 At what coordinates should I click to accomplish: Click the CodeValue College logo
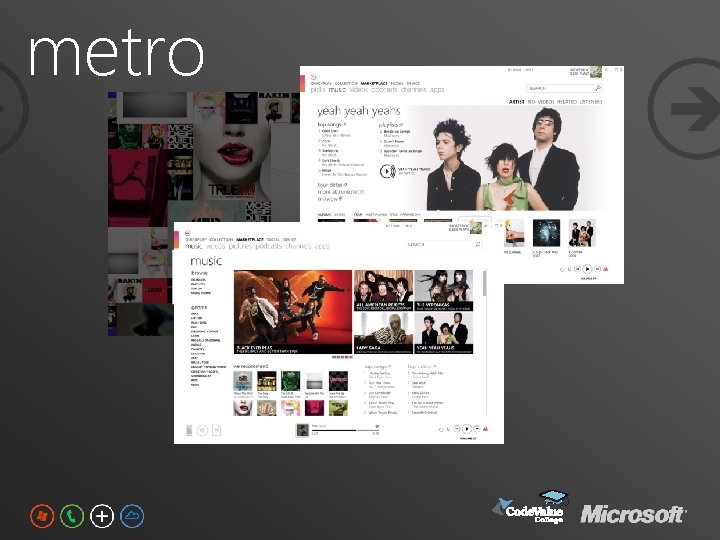[x=531, y=507]
